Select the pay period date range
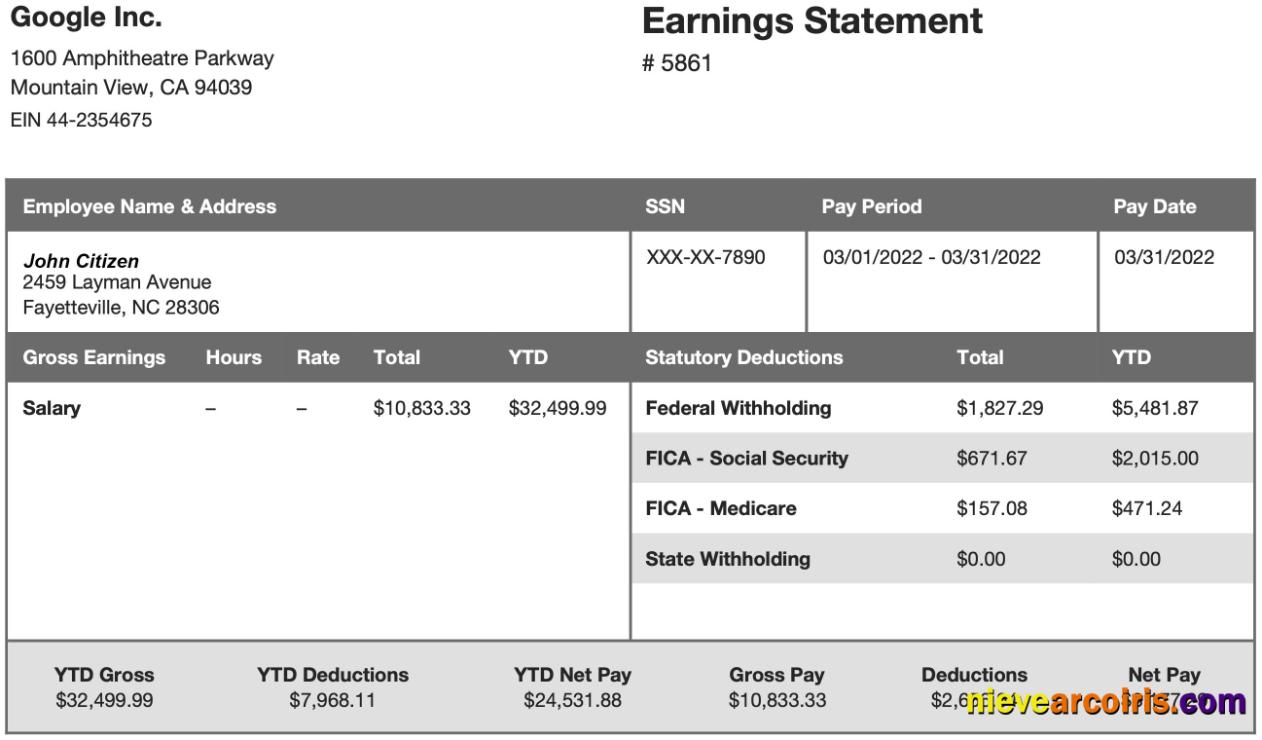The image size is (1262, 740). click(931, 258)
